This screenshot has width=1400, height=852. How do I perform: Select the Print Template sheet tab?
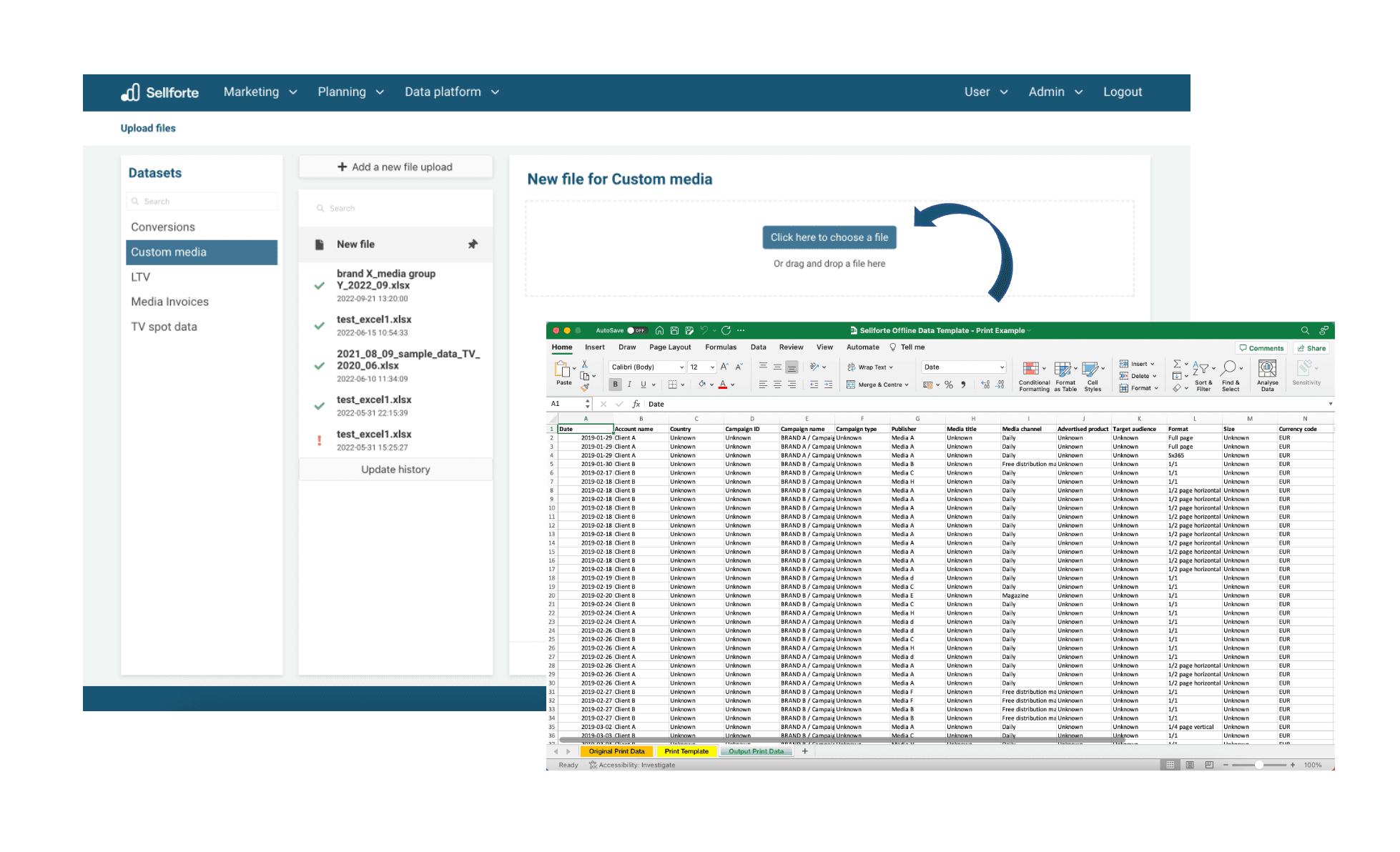pos(686,751)
